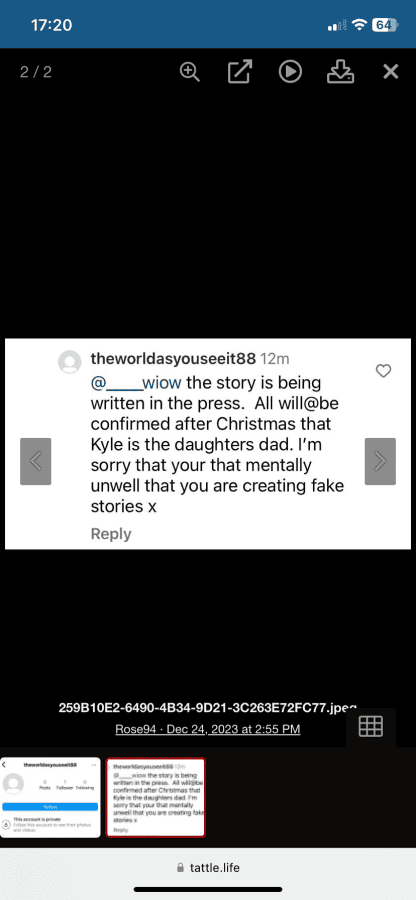Click the zoom magnifier icon
The height and width of the screenshot is (900, 416).
[189, 72]
